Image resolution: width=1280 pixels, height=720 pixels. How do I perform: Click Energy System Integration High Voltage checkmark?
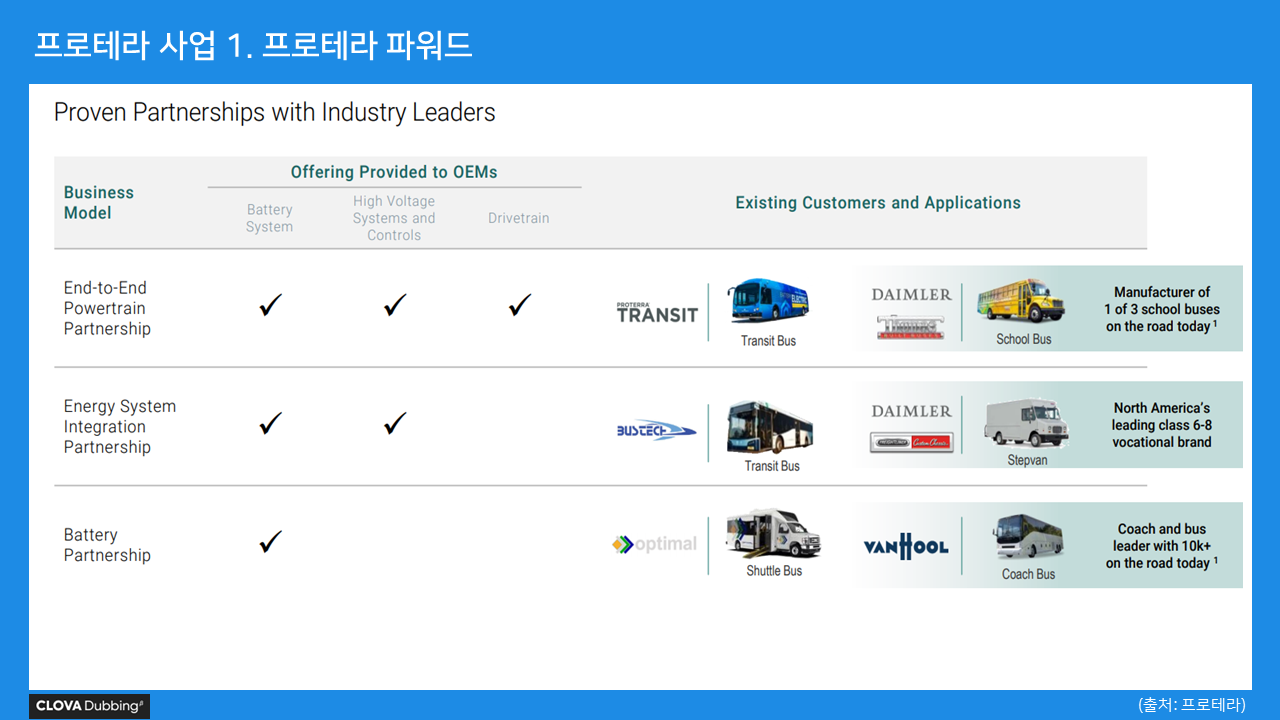click(x=395, y=424)
